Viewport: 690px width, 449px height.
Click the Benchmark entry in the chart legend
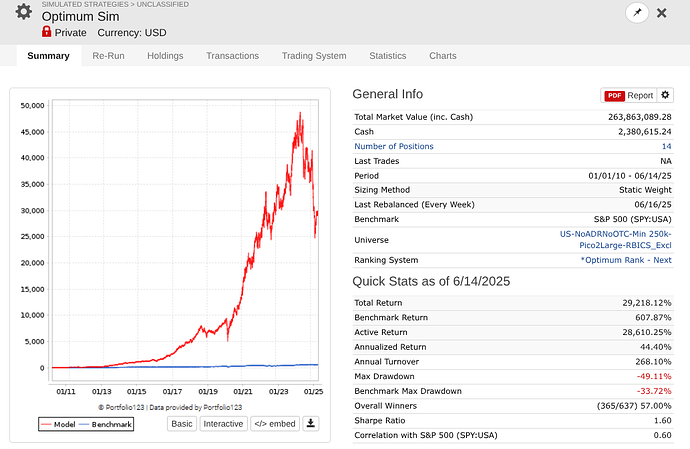click(x=106, y=424)
